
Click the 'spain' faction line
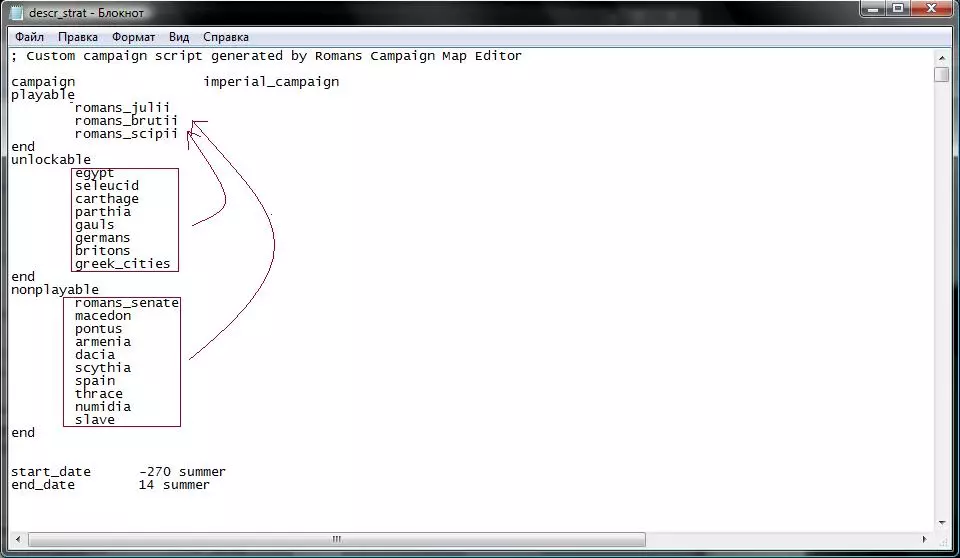95,380
